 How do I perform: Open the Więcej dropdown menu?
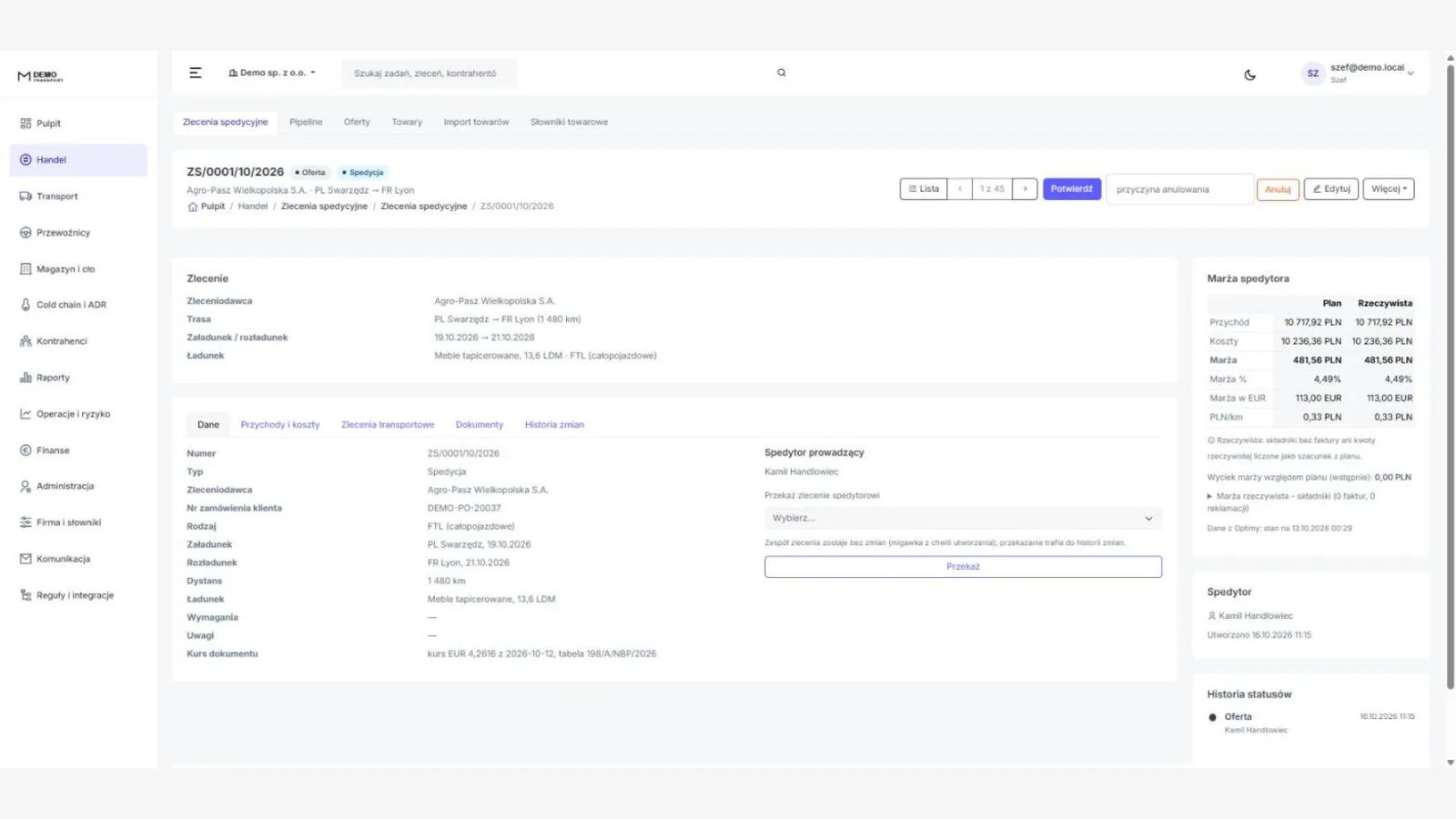[x=1388, y=189]
